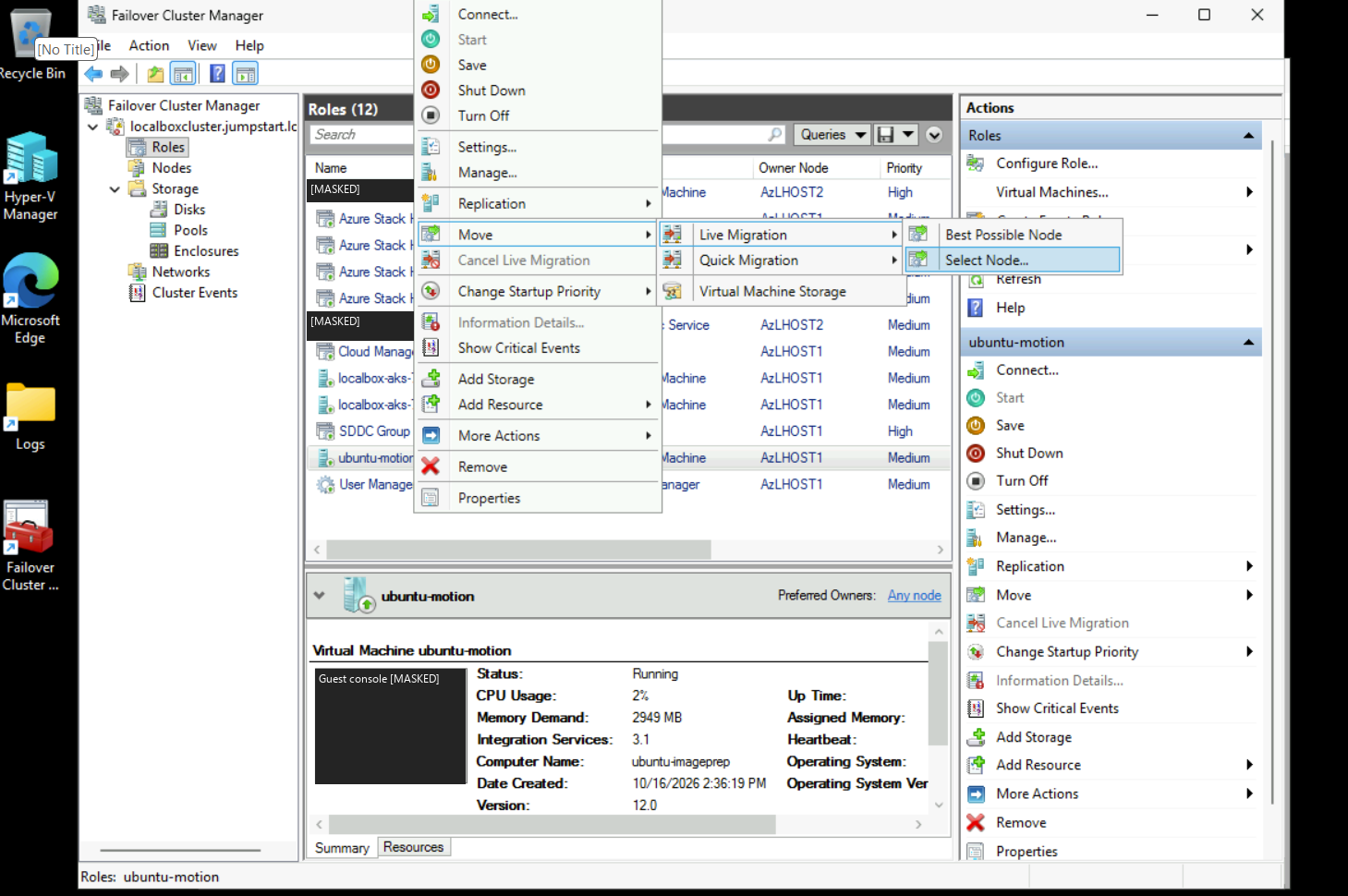Open the Queries dropdown

(833, 135)
